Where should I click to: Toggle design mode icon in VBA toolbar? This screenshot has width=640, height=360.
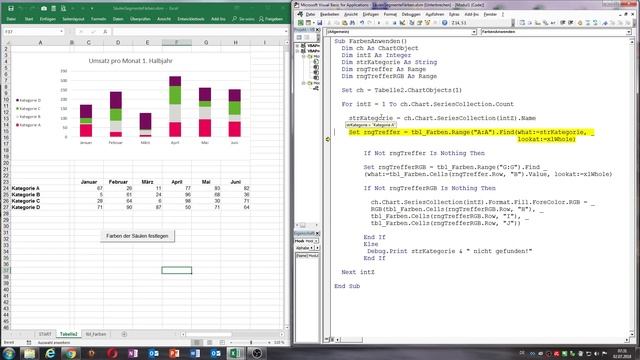(402, 23)
